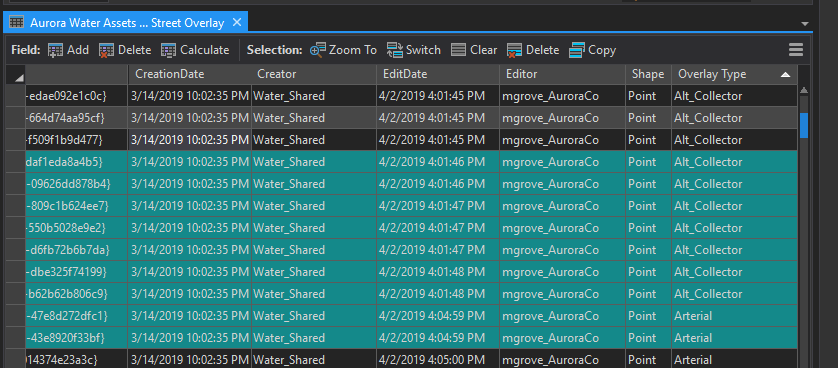Click the Delete field icon
The image size is (838, 368).
click(x=106, y=50)
